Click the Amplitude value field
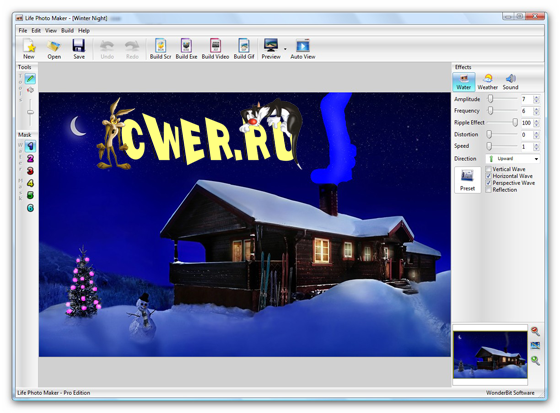Image resolution: width=560 pixels, height=413 pixels. click(526, 99)
